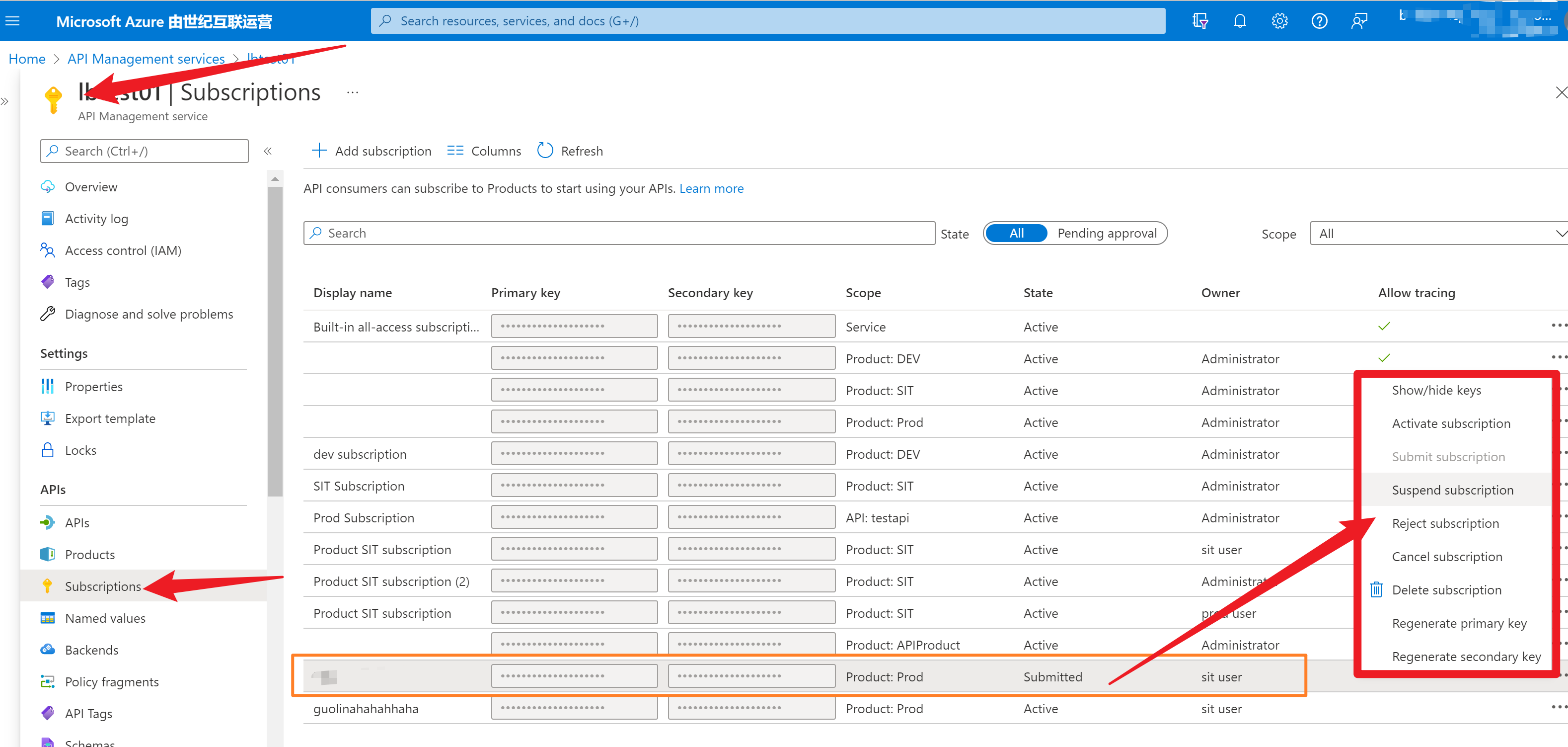Click the Refresh icon in toolbar

pos(545,151)
